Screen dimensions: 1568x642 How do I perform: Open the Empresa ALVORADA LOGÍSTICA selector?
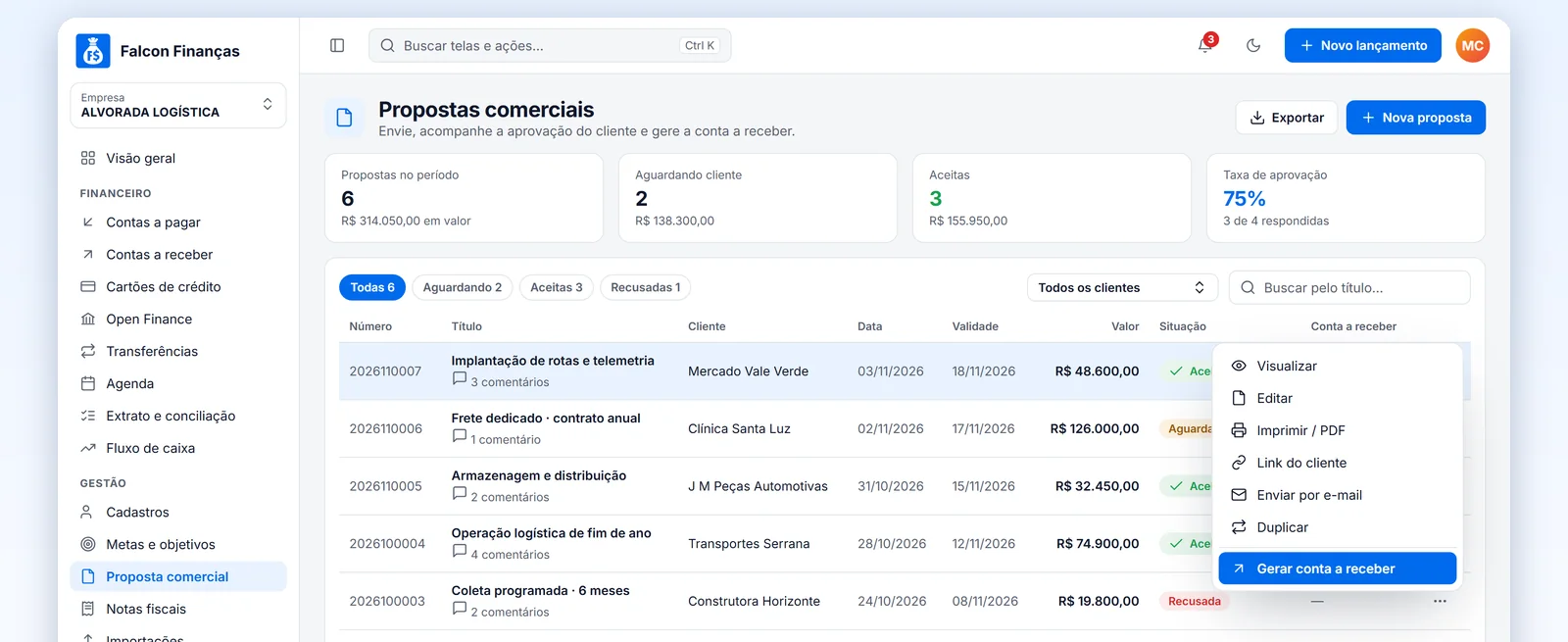pyautogui.click(x=178, y=105)
